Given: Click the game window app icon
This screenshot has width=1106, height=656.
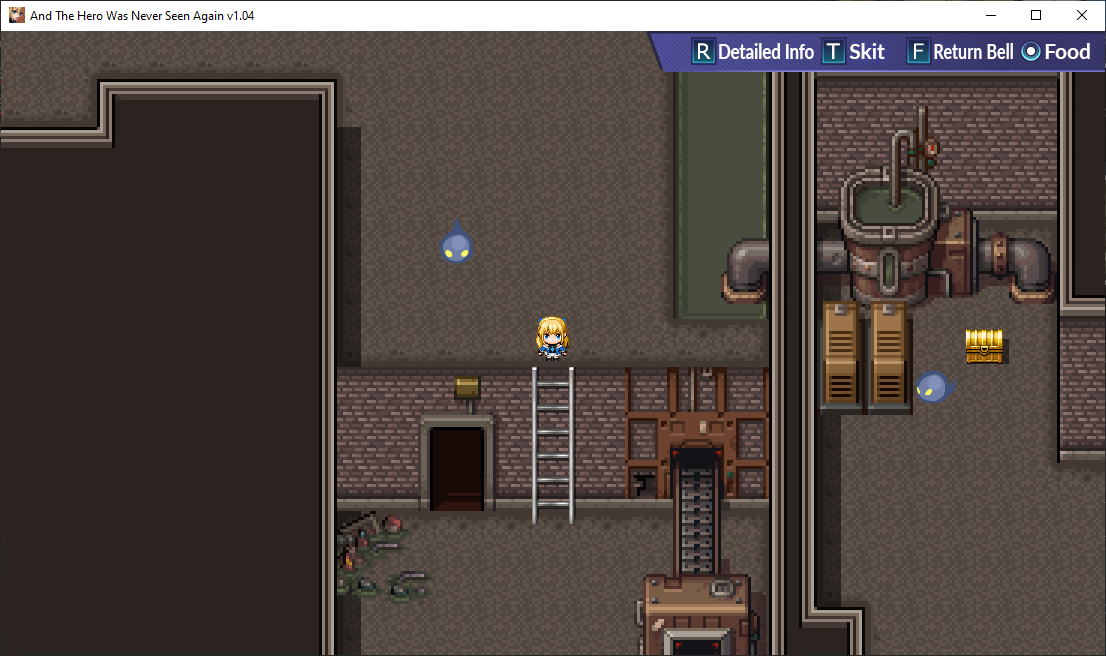Looking at the screenshot, I should coord(16,15).
